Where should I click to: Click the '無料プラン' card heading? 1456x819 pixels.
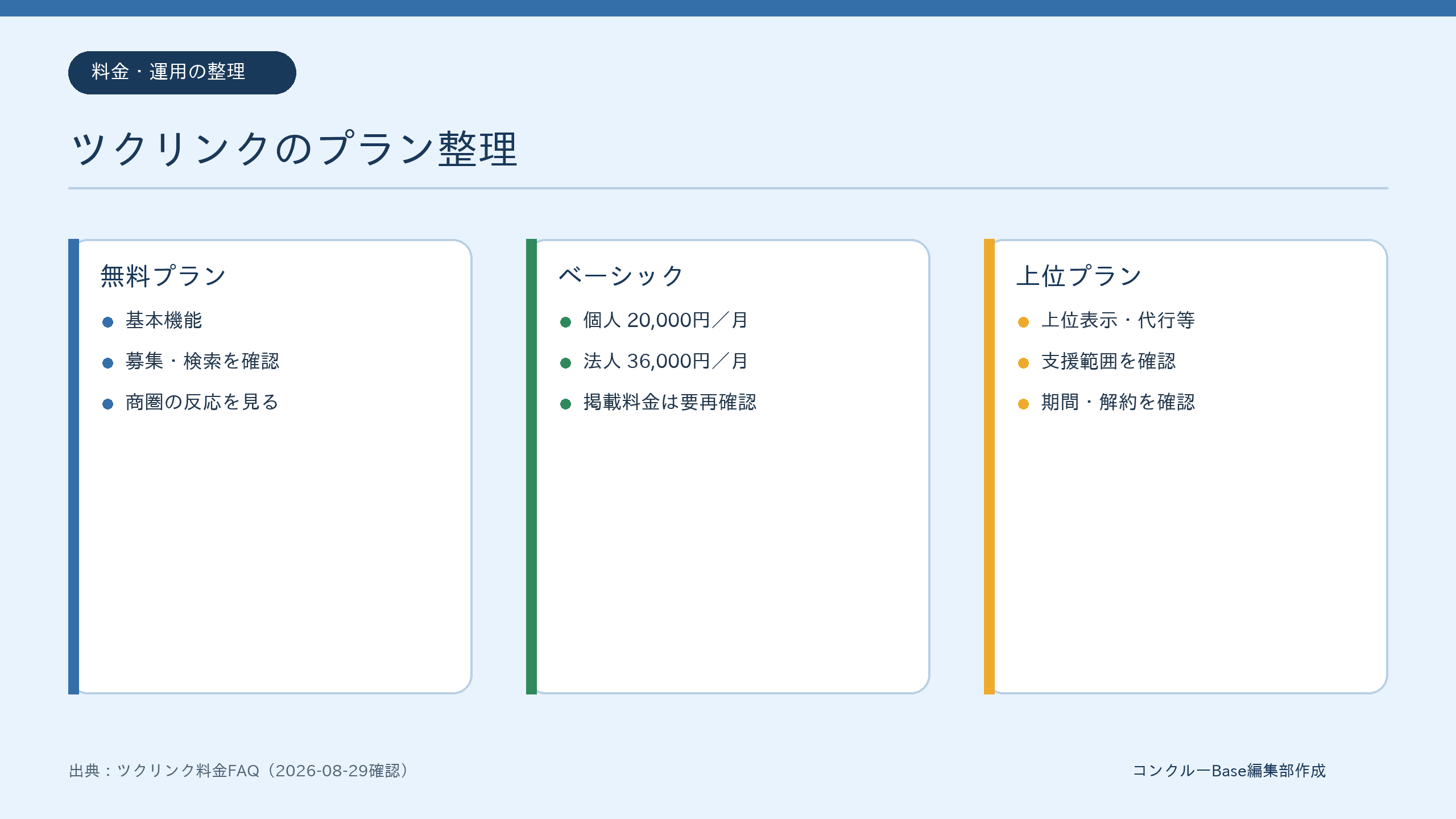(163, 276)
